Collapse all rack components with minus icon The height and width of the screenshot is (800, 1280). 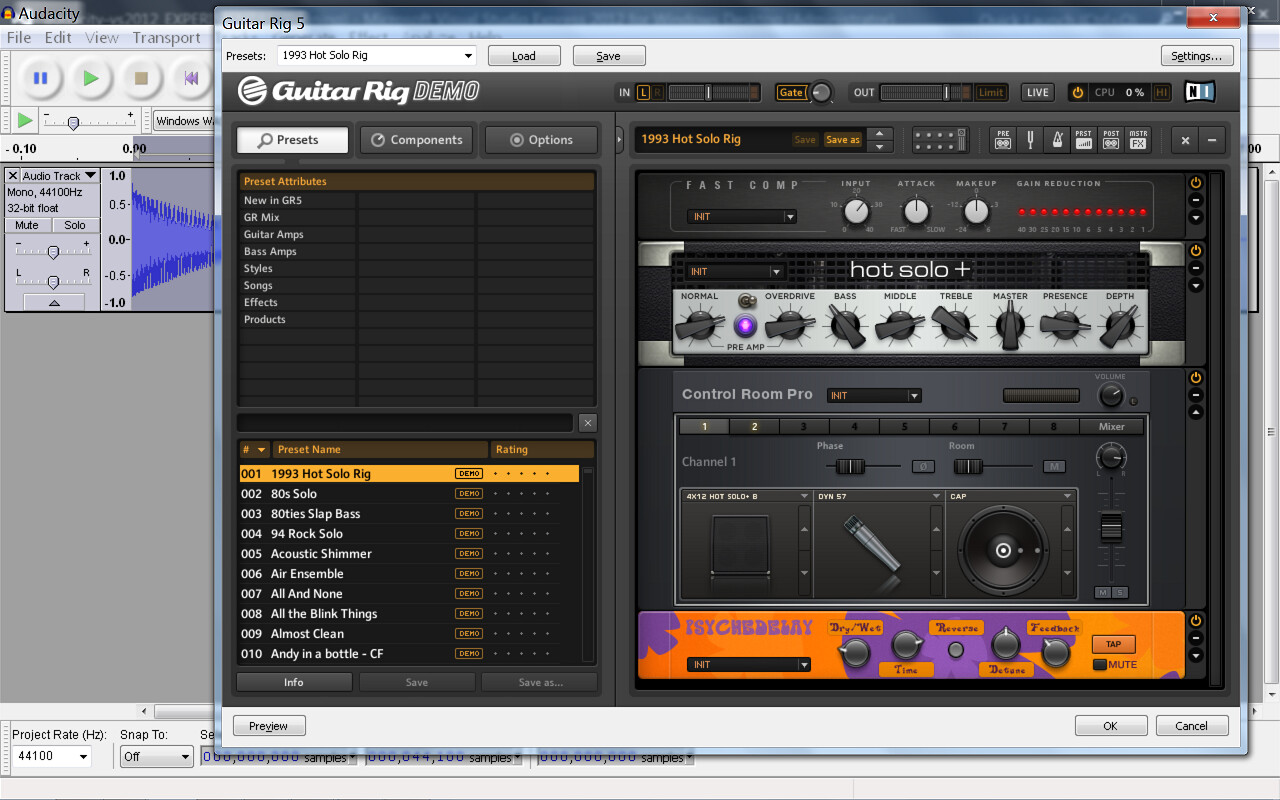[1212, 140]
